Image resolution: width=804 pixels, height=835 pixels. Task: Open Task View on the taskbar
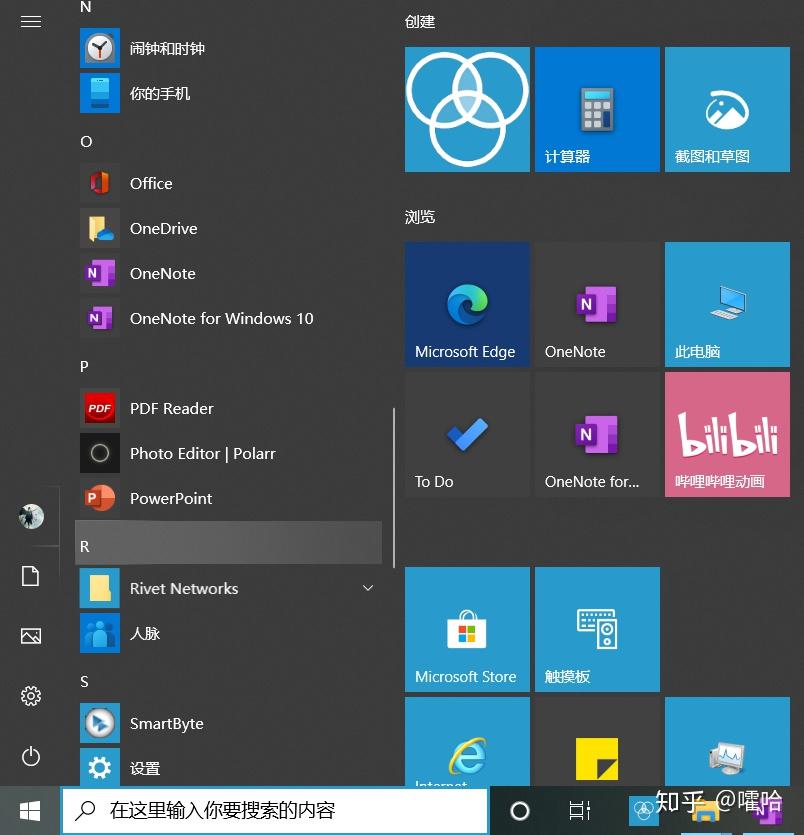579,811
